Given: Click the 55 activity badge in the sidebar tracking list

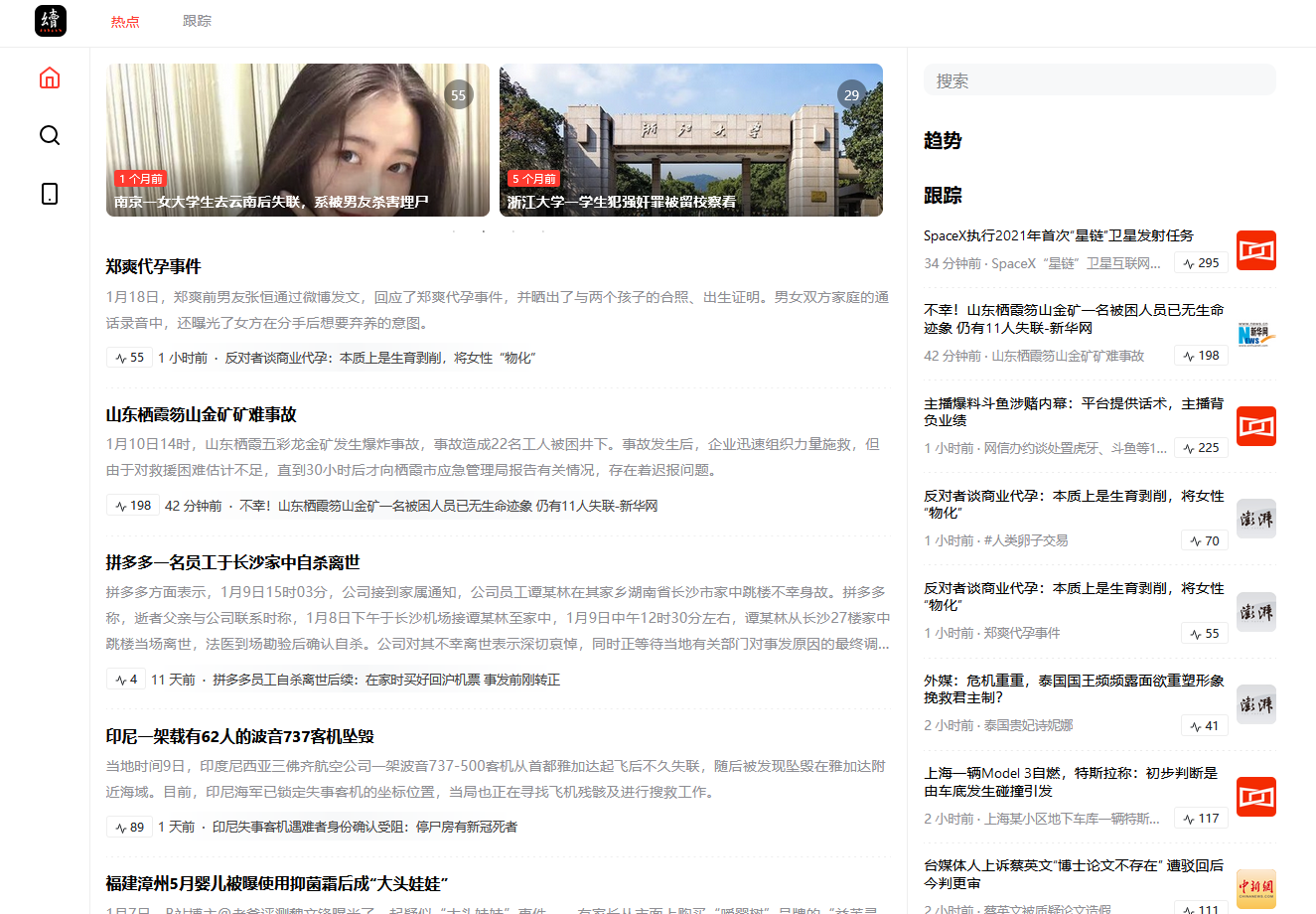Looking at the screenshot, I should coord(1205,633).
